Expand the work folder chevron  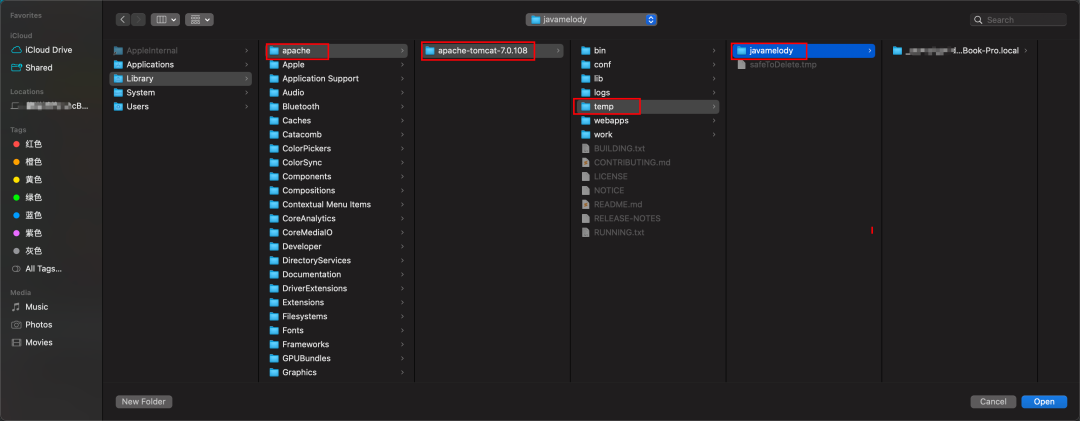click(x=714, y=135)
